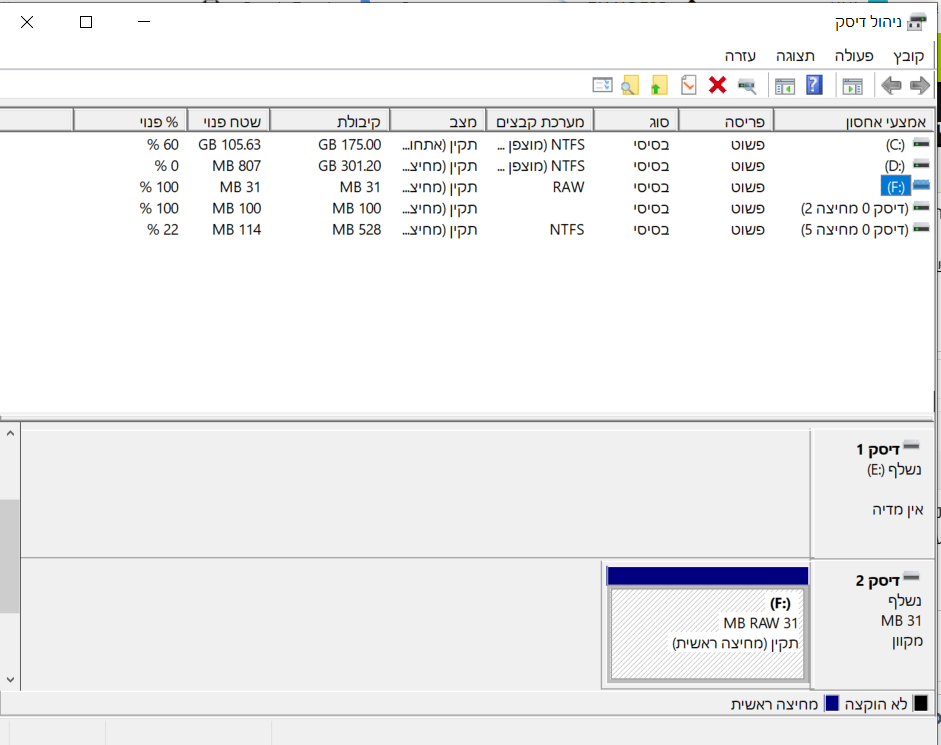Image resolution: width=941 pixels, height=745 pixels.
Task: Click the folder with green arrow icon
Action: coord(659,85)
